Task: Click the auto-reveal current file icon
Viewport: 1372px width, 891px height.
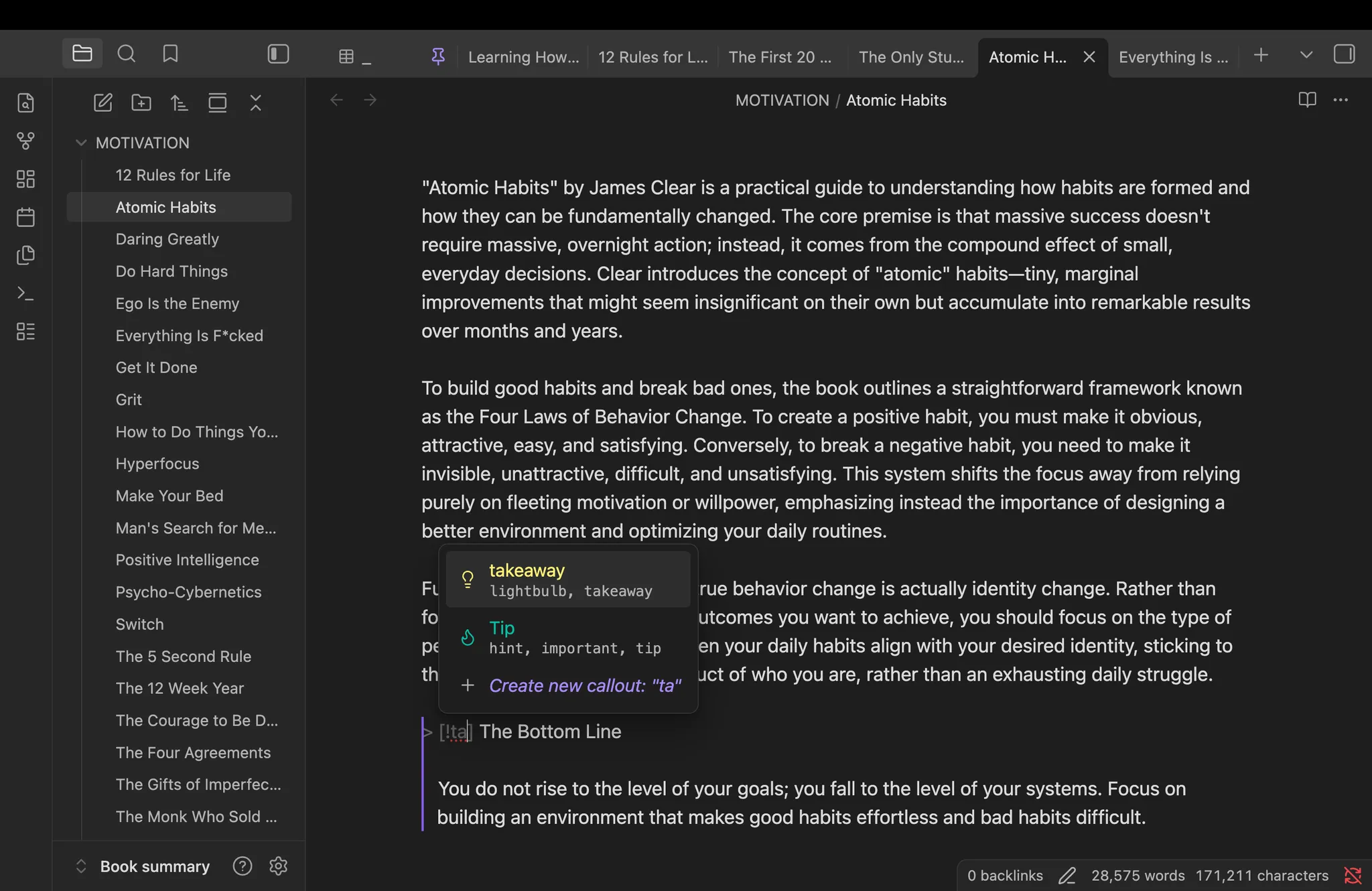Action: pyautogui.click(x=217, y=102)
